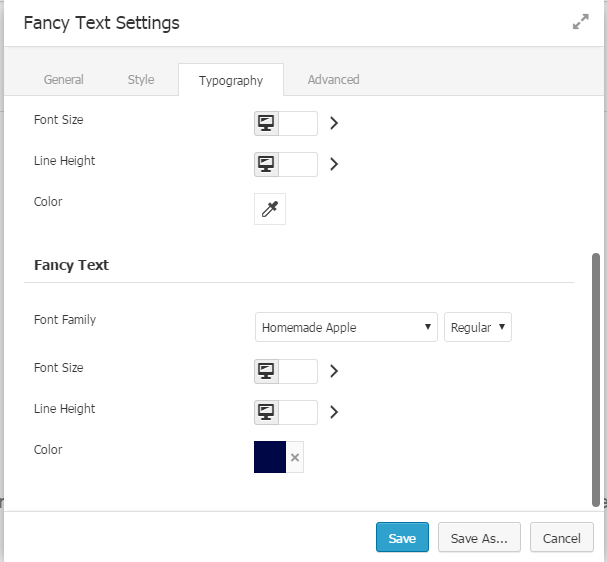Save the Fancy Text settings
The height and width of the screenshot is (562, 607).
click(402, 538)
